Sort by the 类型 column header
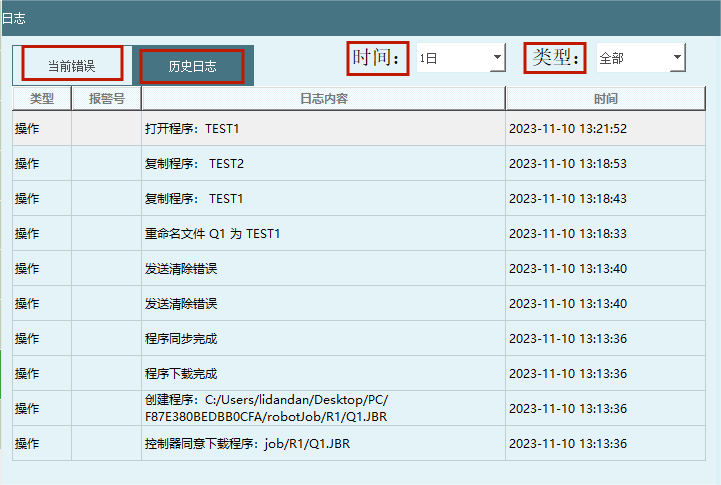 point(42,99)
